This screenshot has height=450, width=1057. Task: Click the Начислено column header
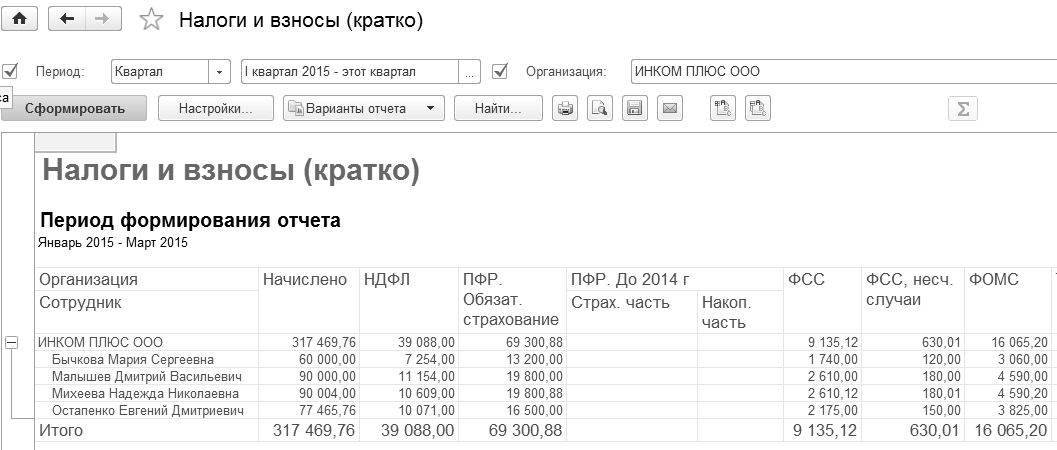[305, 280]
